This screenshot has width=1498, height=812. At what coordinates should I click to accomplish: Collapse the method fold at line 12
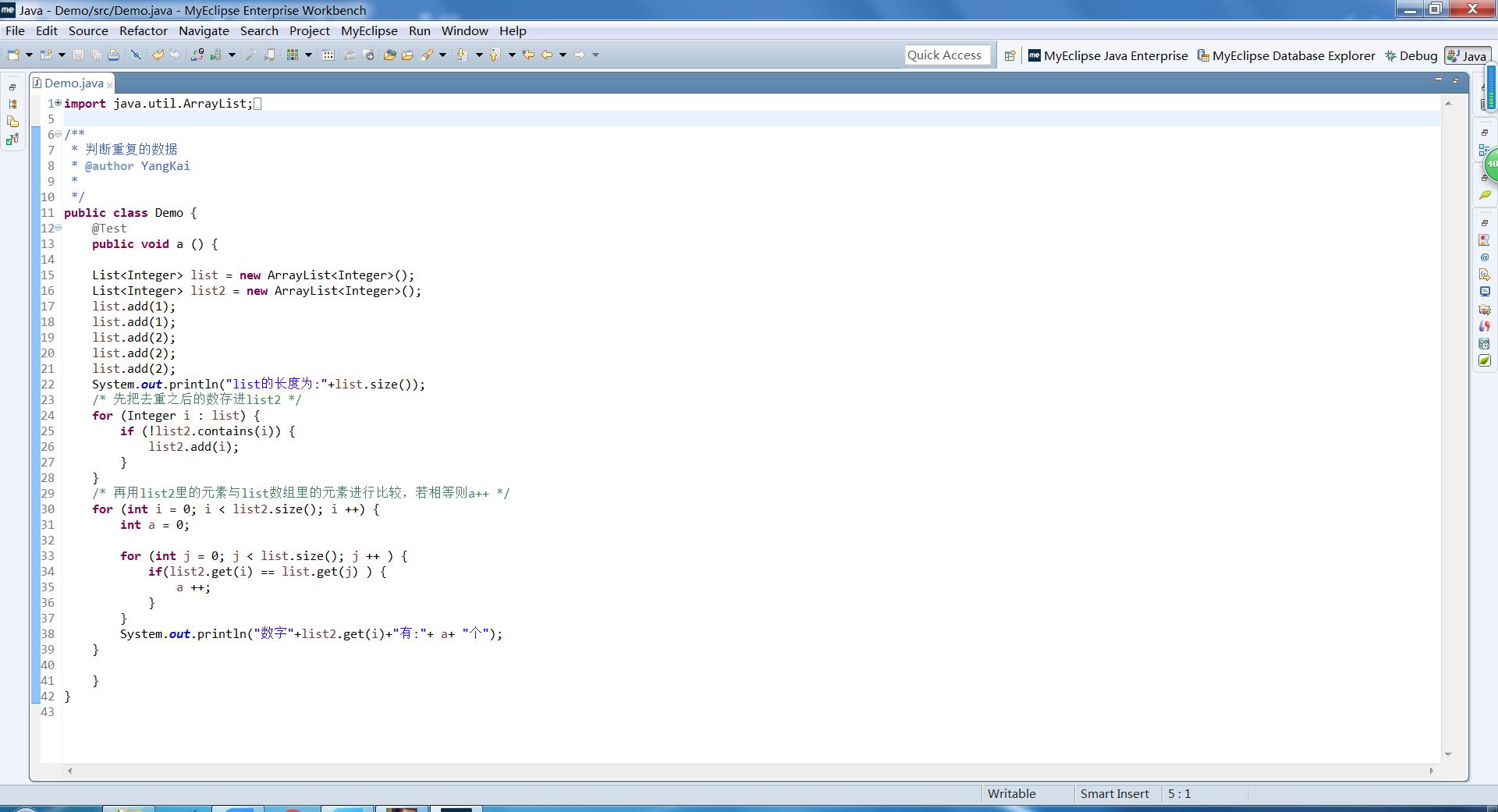pos(58,227)
